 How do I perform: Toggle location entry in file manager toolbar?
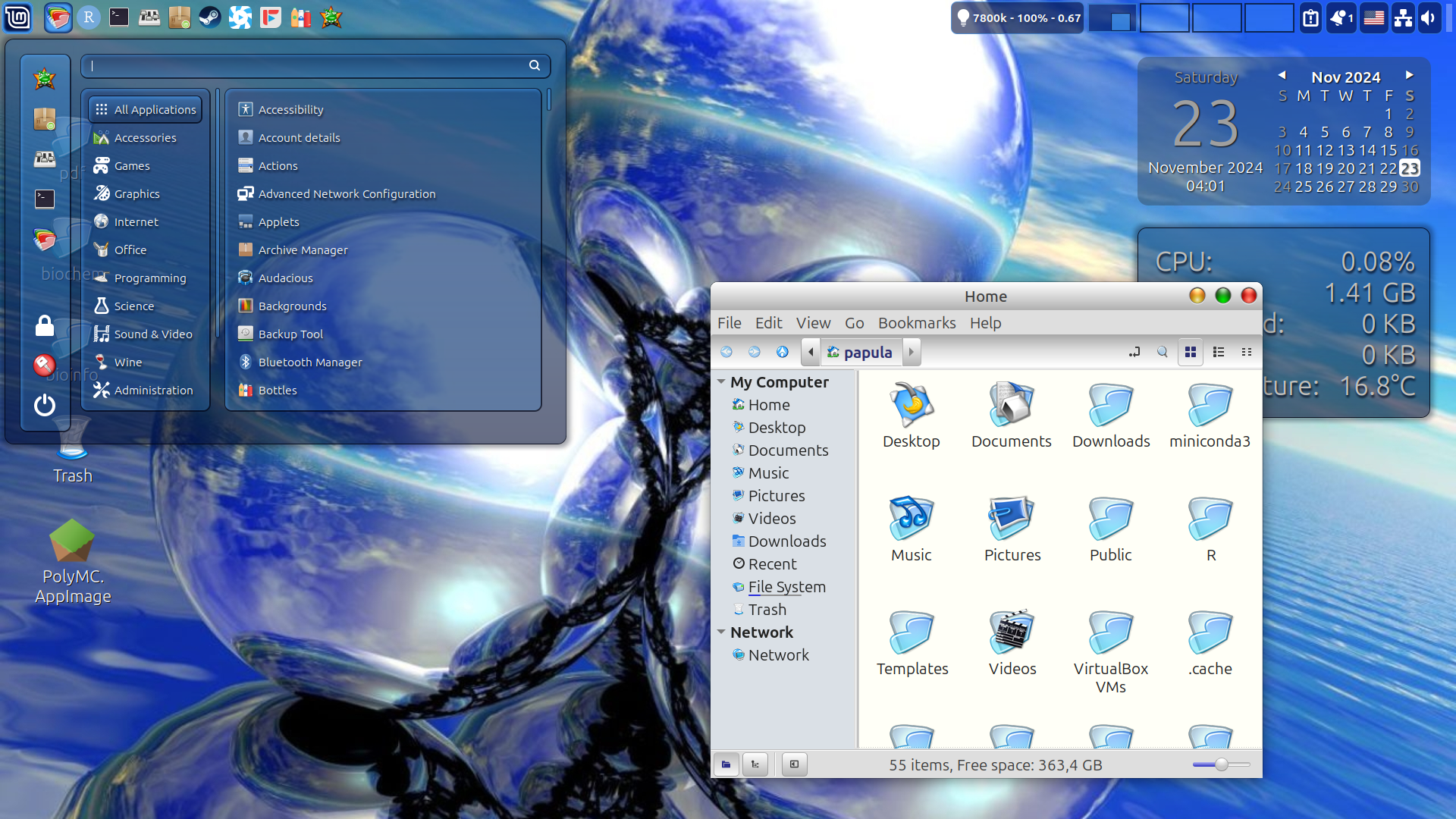(1134, 352)
